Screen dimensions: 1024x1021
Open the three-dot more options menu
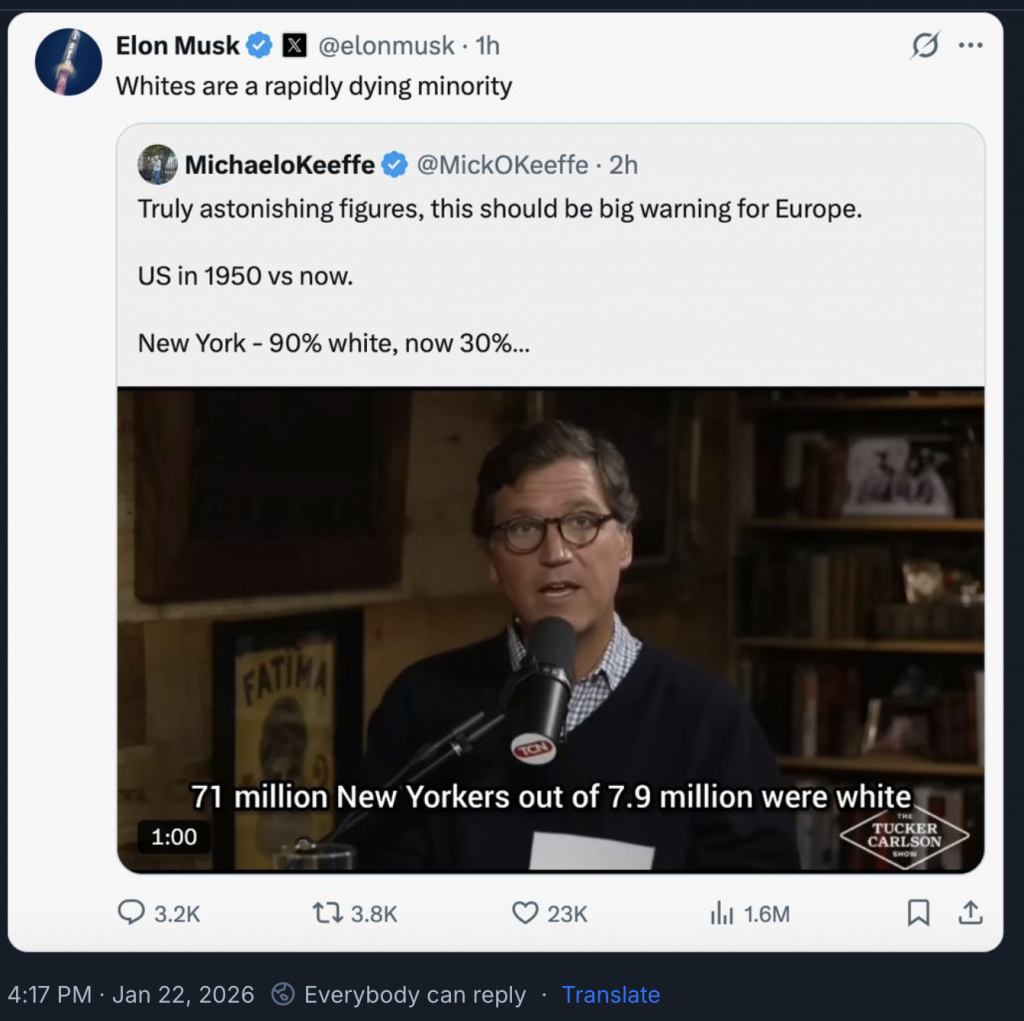970,46
